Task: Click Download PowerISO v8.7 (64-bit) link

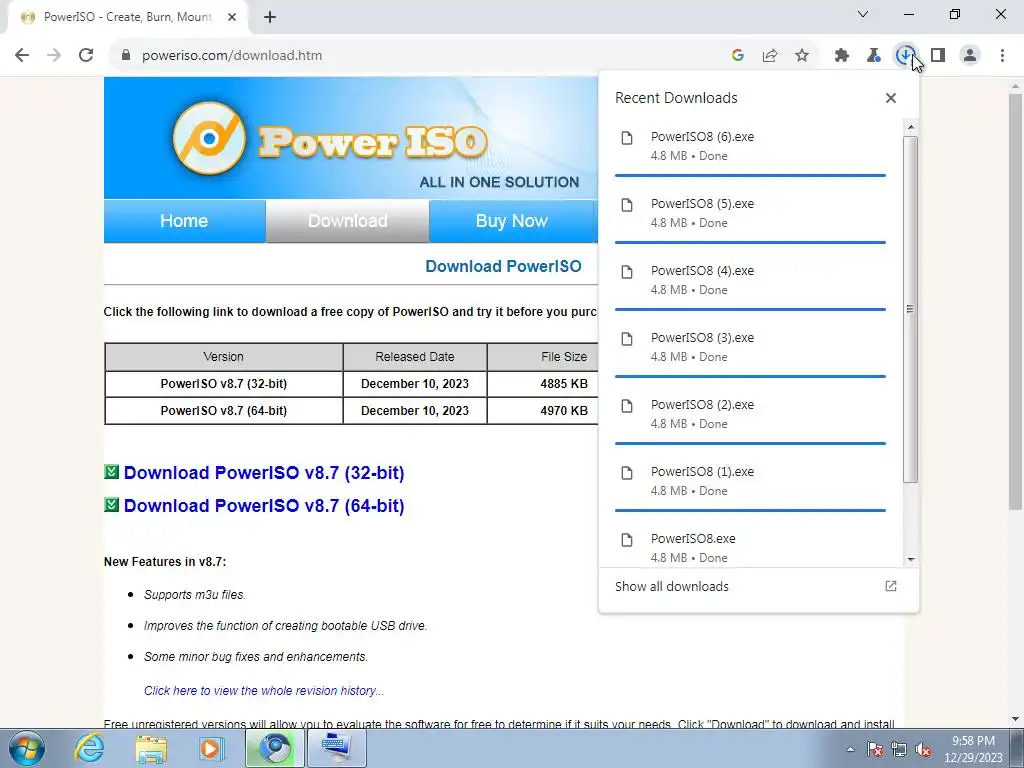Action: 264,506
